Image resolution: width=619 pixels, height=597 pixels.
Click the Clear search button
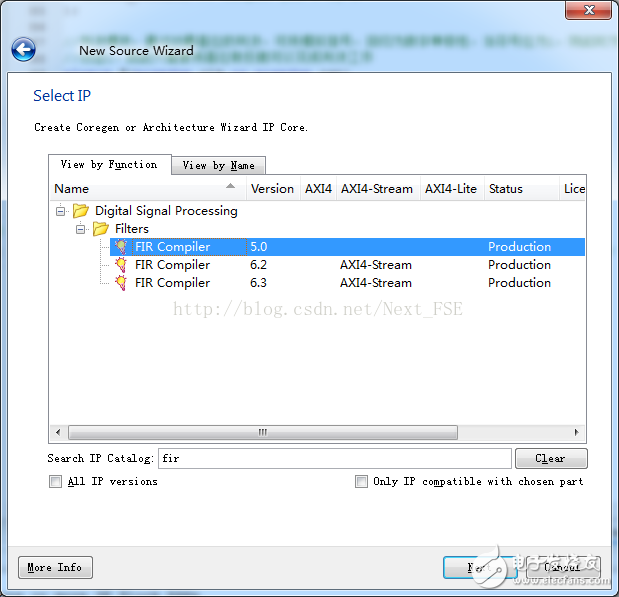551,458
